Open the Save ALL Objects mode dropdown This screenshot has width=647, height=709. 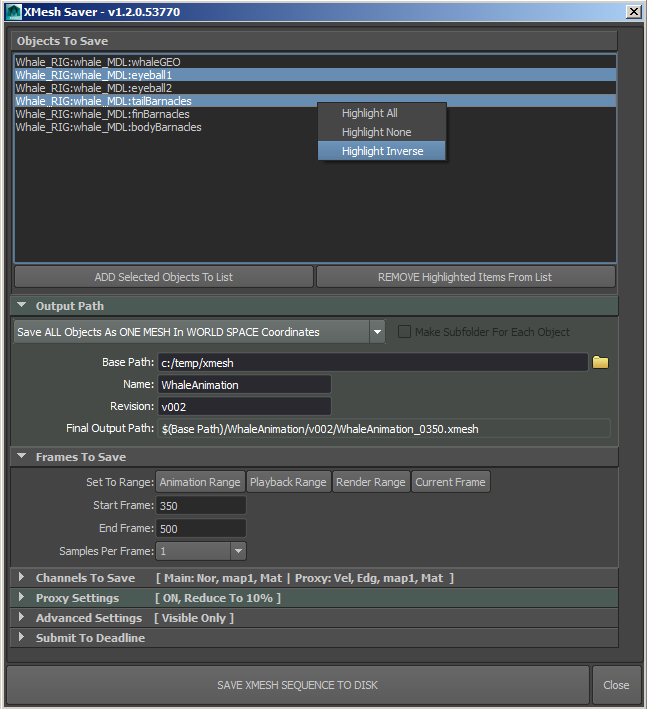[376, 332]
